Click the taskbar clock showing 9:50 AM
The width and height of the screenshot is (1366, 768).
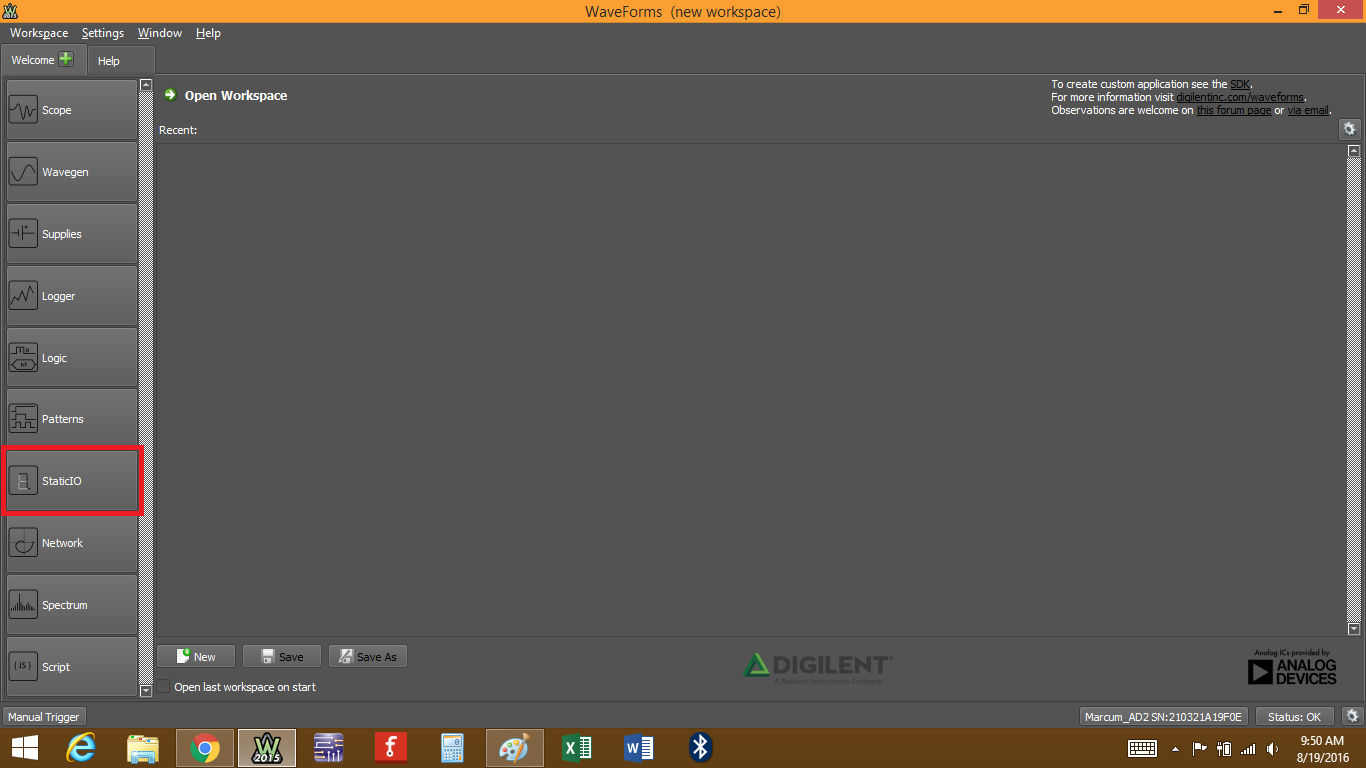(x=1322, y=748)
